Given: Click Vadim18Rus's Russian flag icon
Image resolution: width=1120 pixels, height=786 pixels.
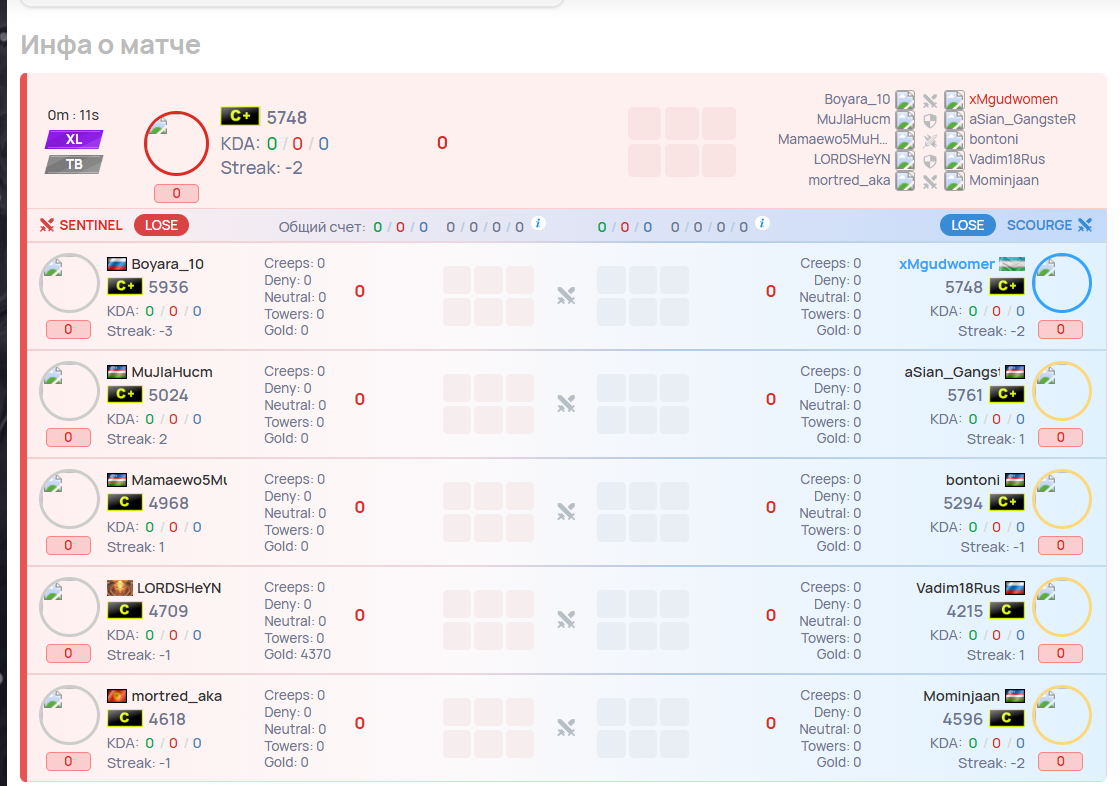Looking at the screenshot, I should coord(1015,588).
